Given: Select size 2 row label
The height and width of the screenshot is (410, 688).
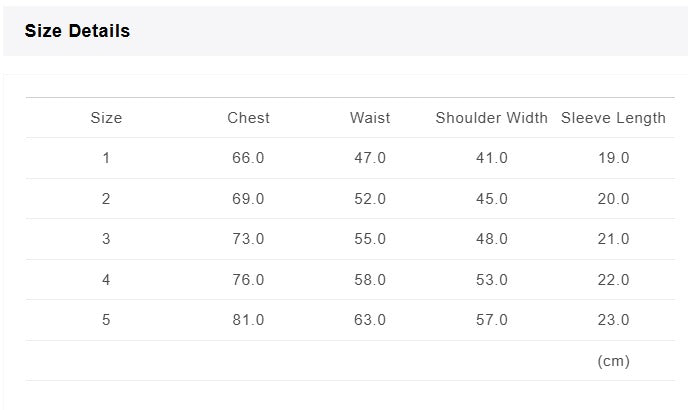Looking at the screenshot, I should pyautogui.click(x=106, y=199).
